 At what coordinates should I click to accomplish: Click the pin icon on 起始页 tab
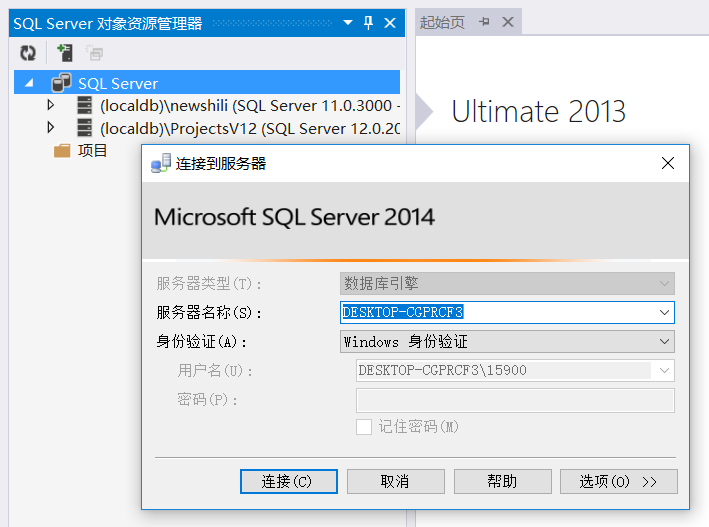click(485, 22)
